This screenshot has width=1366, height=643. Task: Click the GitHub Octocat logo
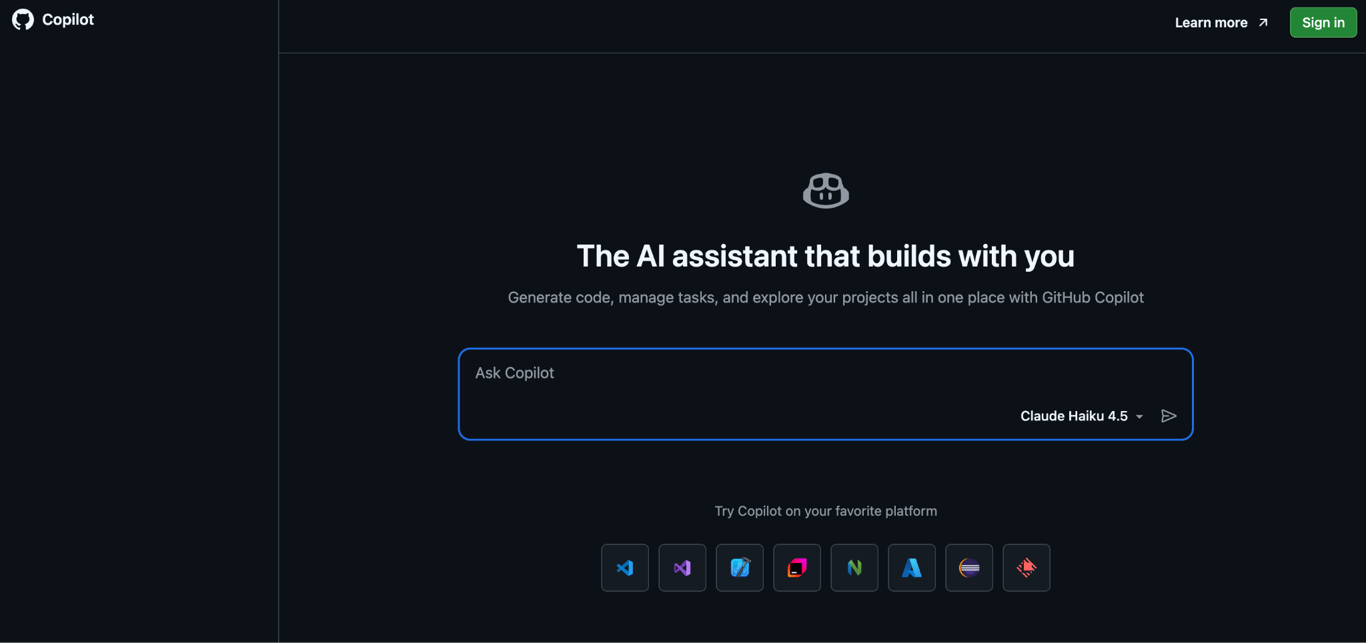[x=23, y=20]
